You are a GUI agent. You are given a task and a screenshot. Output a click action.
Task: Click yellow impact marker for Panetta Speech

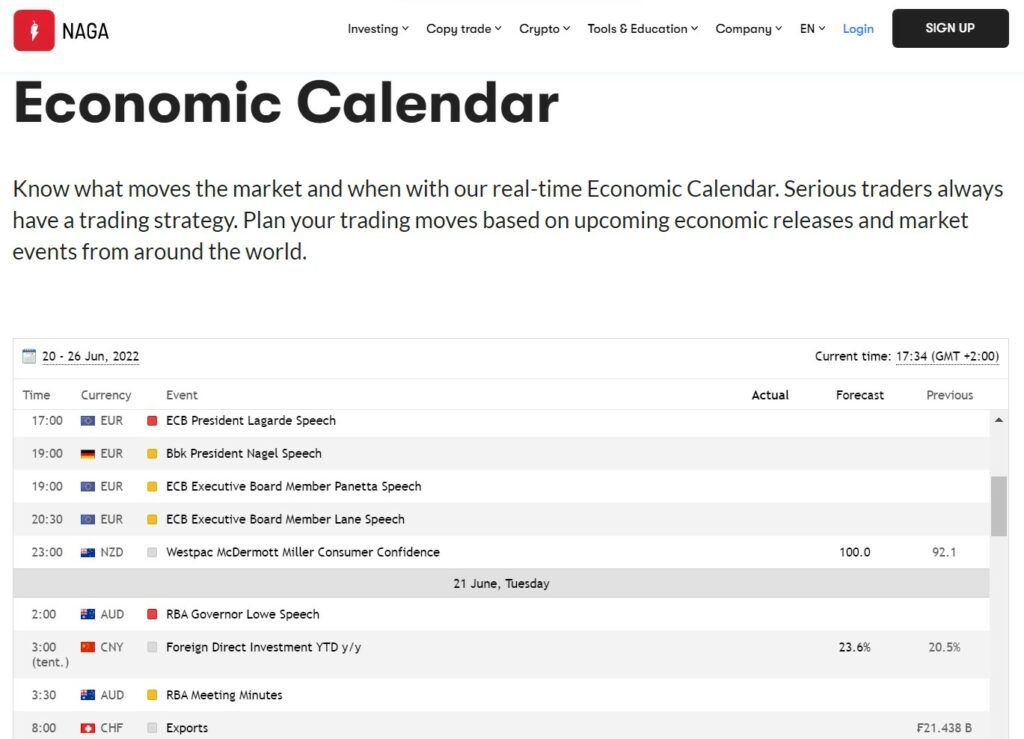(x=152, y=486)
